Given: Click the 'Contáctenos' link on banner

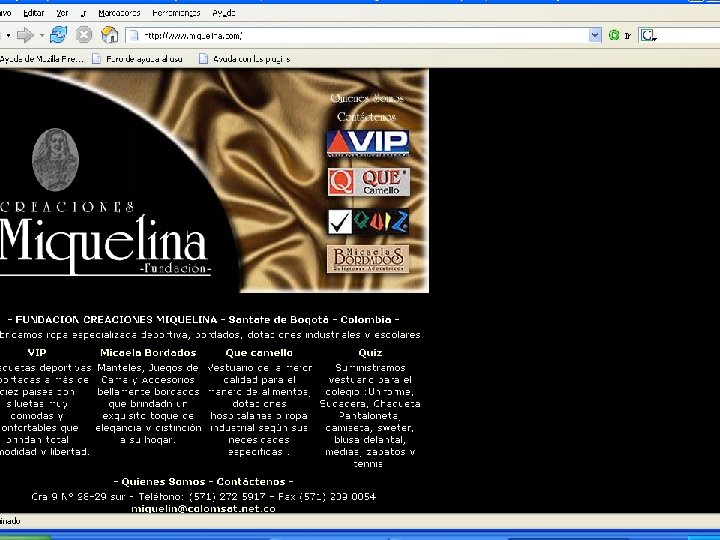Looking at the screenshot, I should pyautogui.click(x=366, y=117).
